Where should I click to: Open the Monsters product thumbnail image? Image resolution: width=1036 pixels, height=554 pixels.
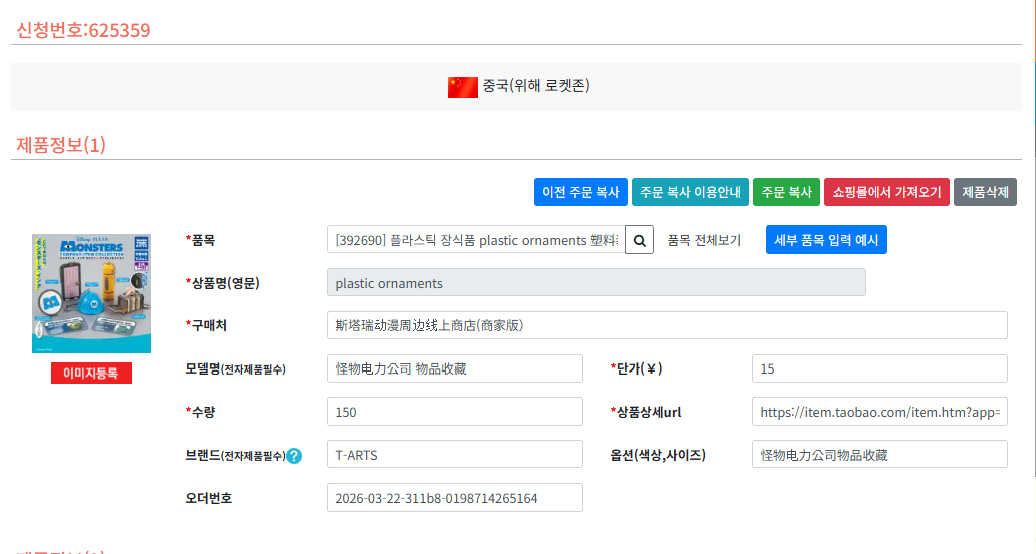pos(91,291)
